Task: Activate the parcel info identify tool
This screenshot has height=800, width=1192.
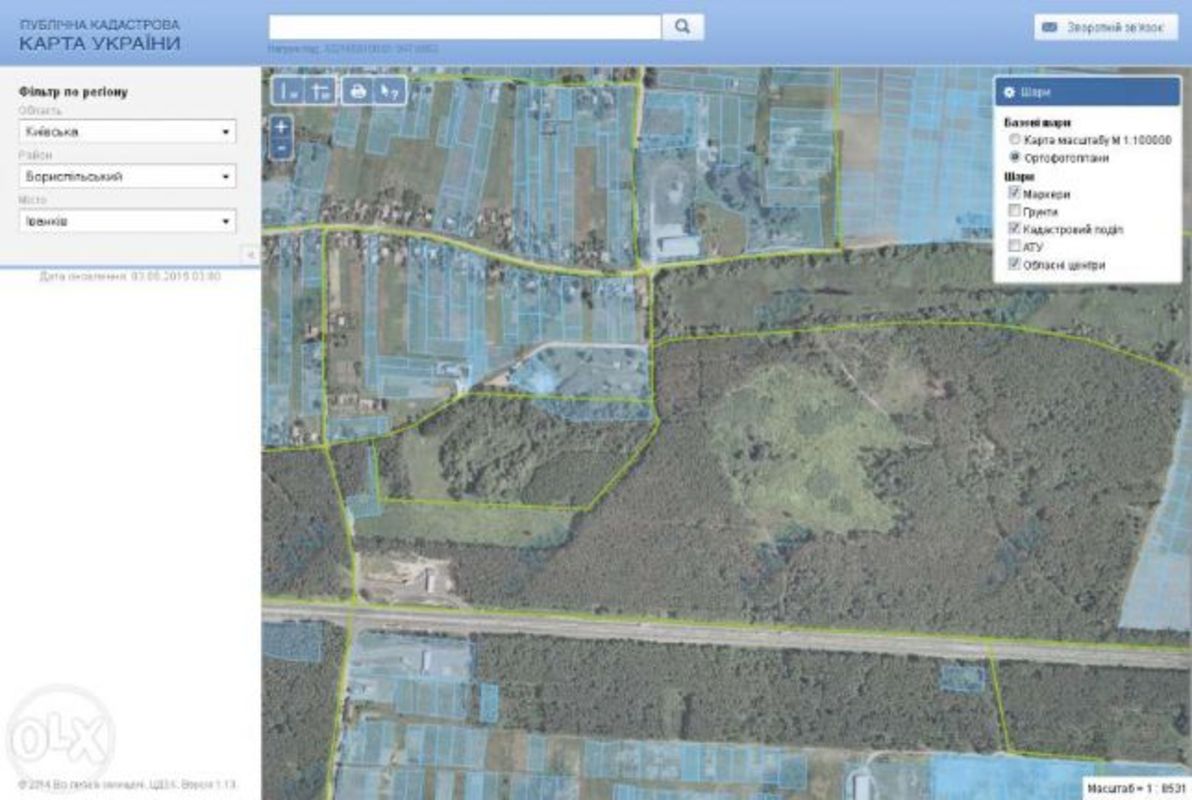Action: click(390, 91)
